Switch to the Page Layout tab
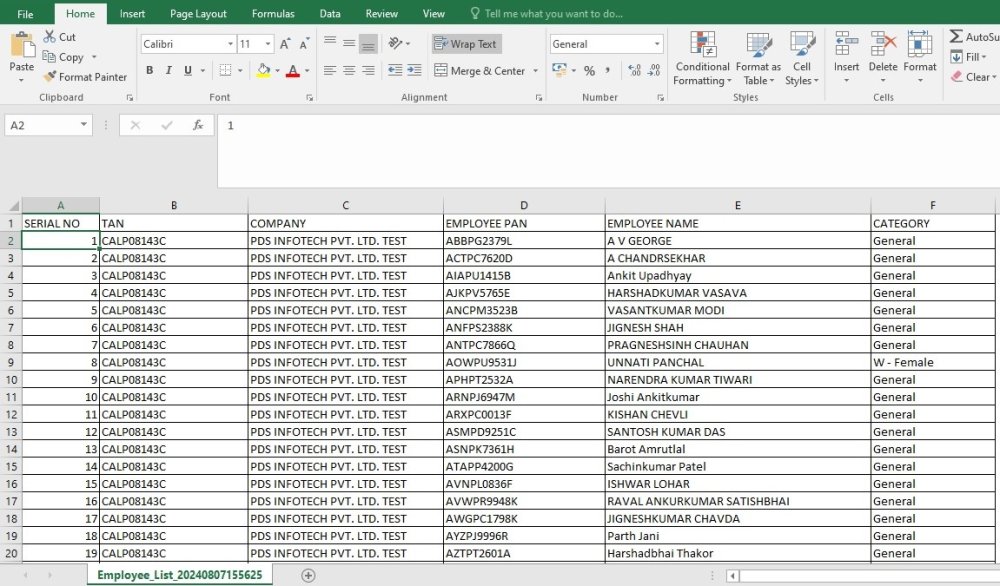Viewport: 1000px width, 586px height. [x=198, y=13]
